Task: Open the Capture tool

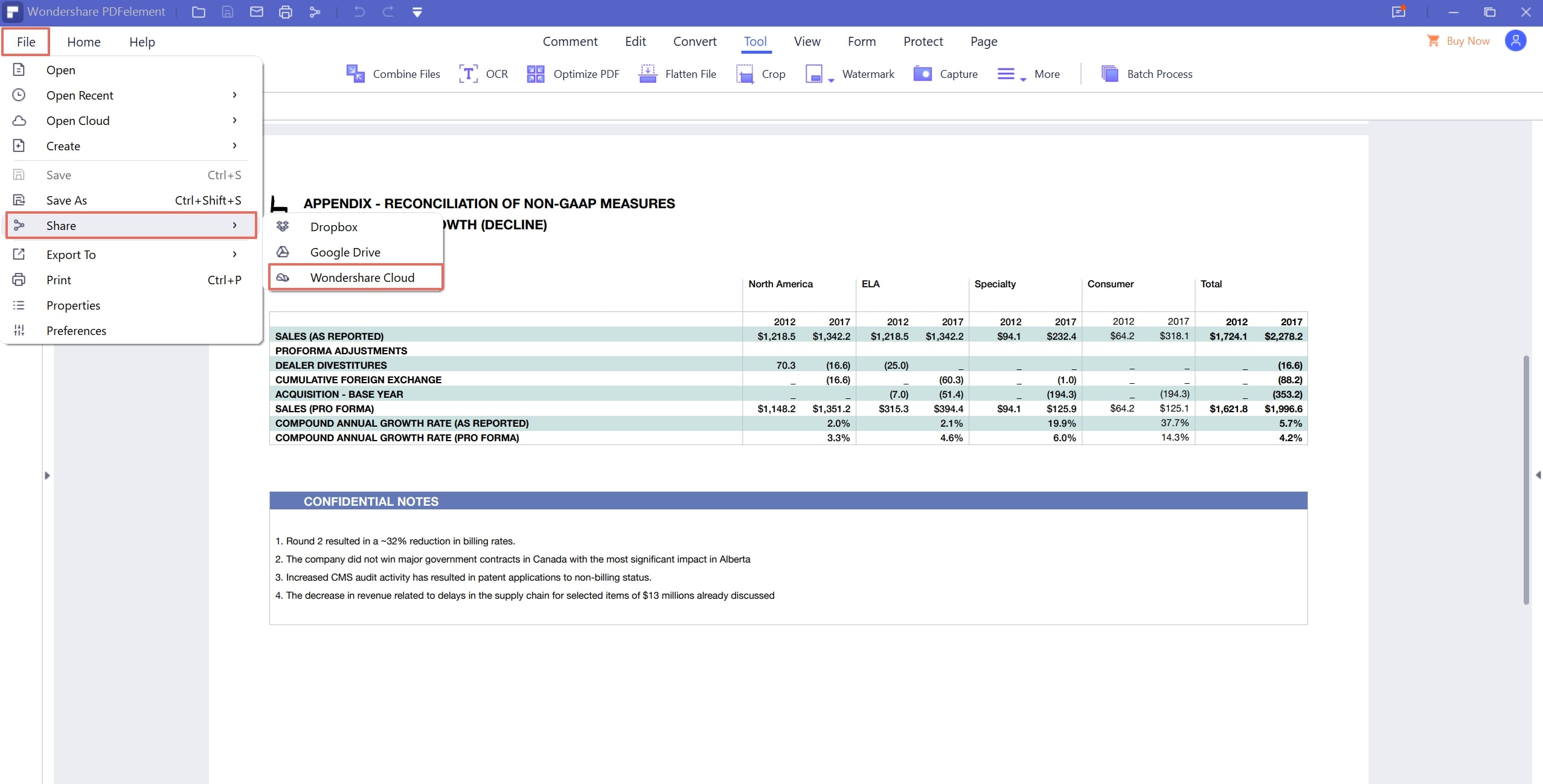Action: coord(945,74)
